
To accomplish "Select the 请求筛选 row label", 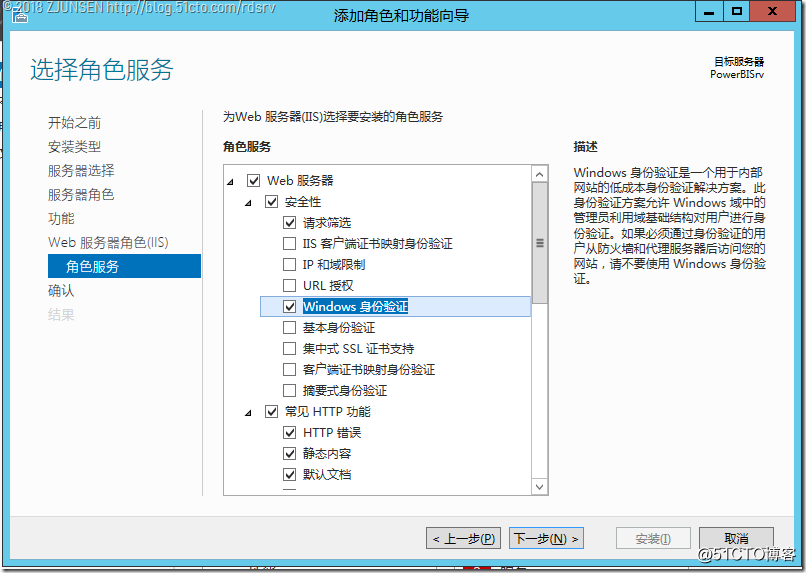I will point(327,223).
